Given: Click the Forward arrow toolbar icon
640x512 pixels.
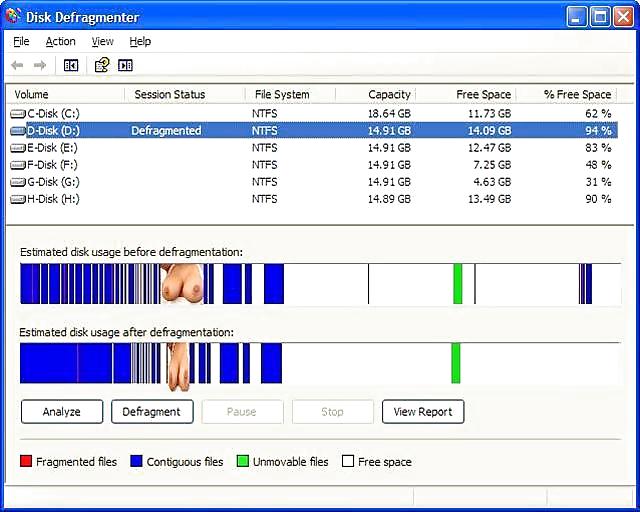Looking at the screenshot, I should 40,65.
